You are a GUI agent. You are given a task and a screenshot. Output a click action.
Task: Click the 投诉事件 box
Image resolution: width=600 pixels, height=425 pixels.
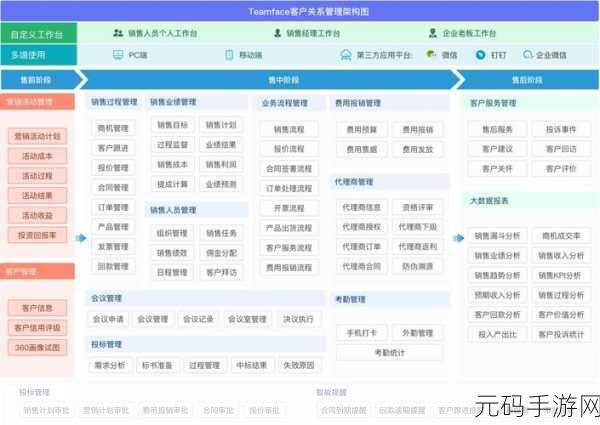[x=561, y=129]
